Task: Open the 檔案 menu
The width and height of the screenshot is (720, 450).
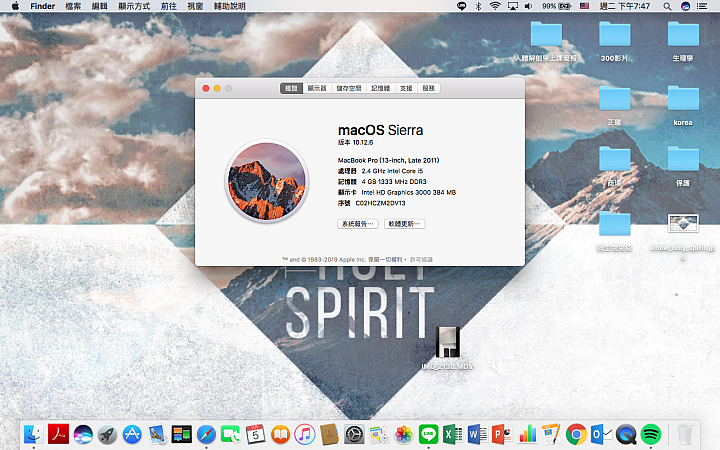Action: pyautogui.click(x=73, y=6)
